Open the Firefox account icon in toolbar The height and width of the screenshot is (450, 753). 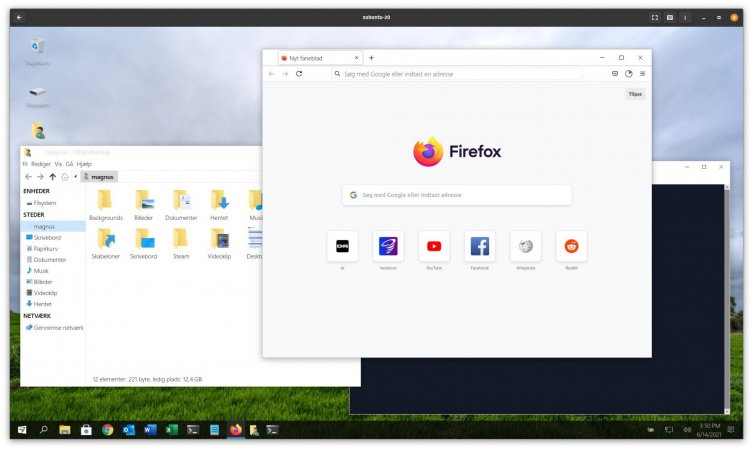coord(629,74)
